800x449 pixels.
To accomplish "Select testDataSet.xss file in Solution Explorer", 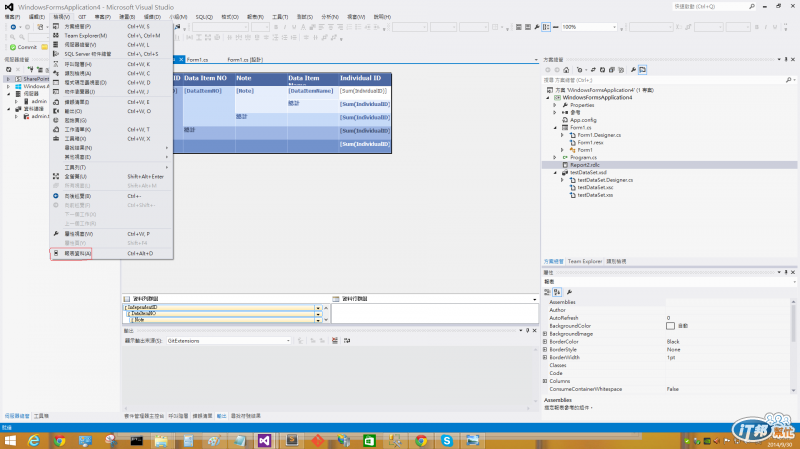I will (x=595, y=195).
